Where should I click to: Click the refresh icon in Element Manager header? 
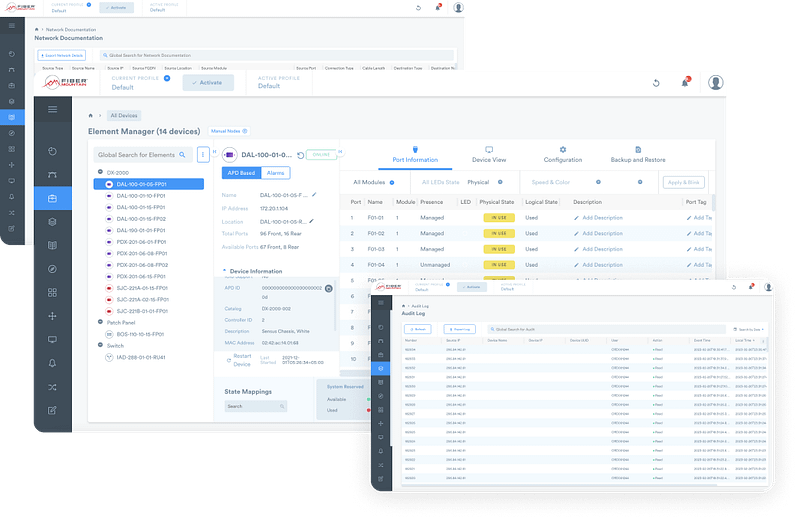point(656,83)
